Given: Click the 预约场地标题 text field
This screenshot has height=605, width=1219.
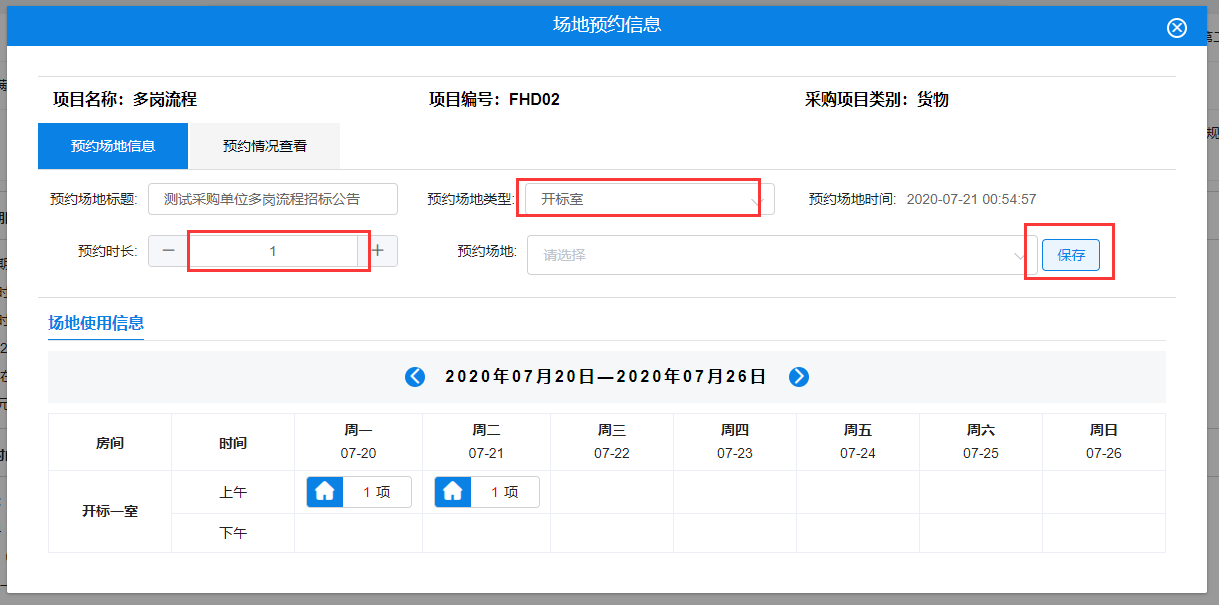Looking at the screenshot, I should click(272, 199).
